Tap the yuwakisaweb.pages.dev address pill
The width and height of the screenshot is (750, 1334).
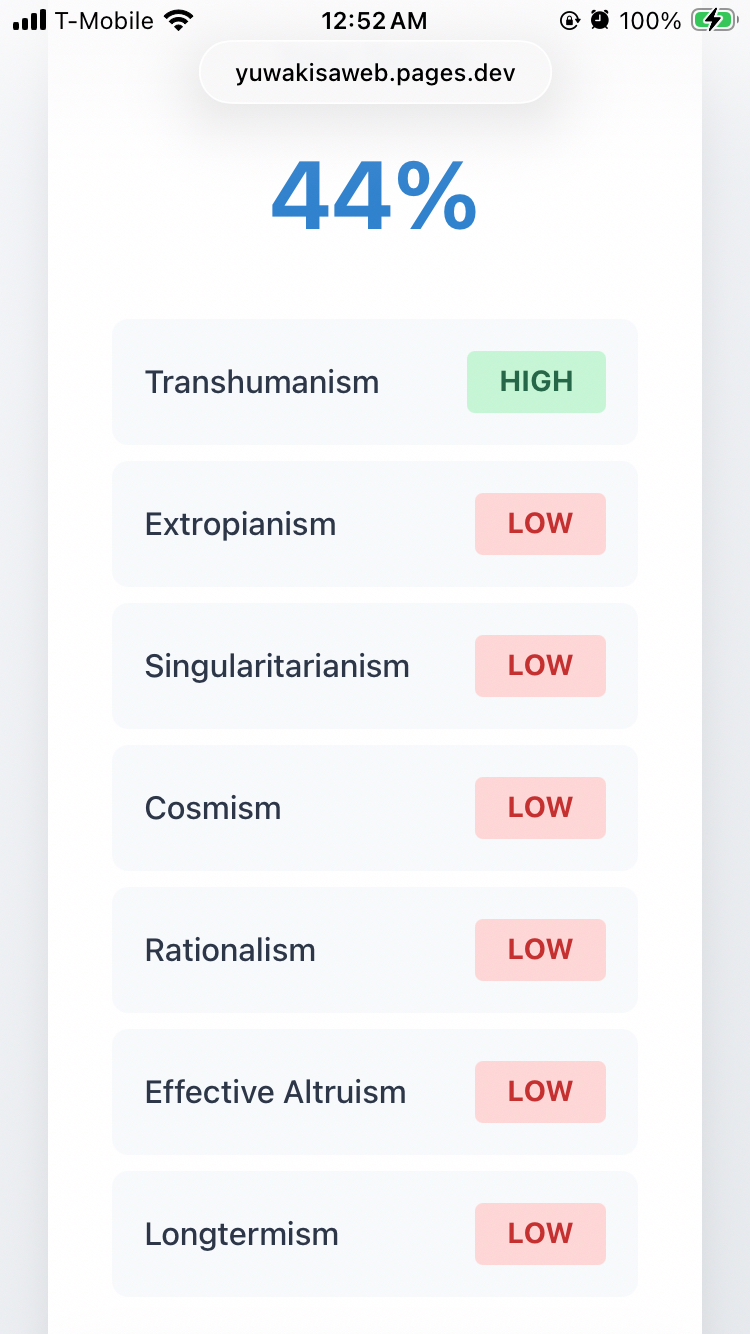[x=375, y=72]
